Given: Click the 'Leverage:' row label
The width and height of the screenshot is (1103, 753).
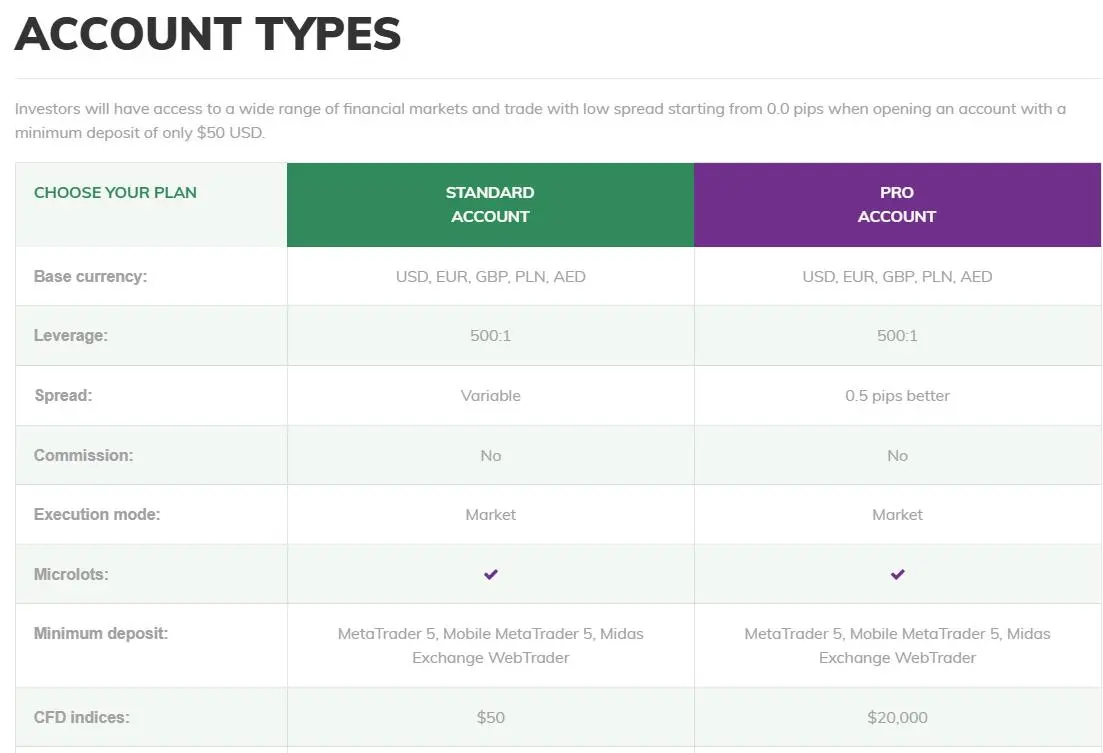Looking at the screenshot, I should click(x=71, y=336).
